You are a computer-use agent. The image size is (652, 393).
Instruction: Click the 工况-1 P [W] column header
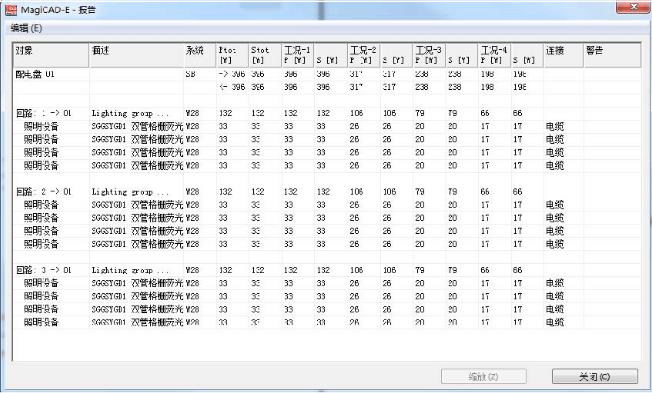pyautogui.click(x=298, y=55)
